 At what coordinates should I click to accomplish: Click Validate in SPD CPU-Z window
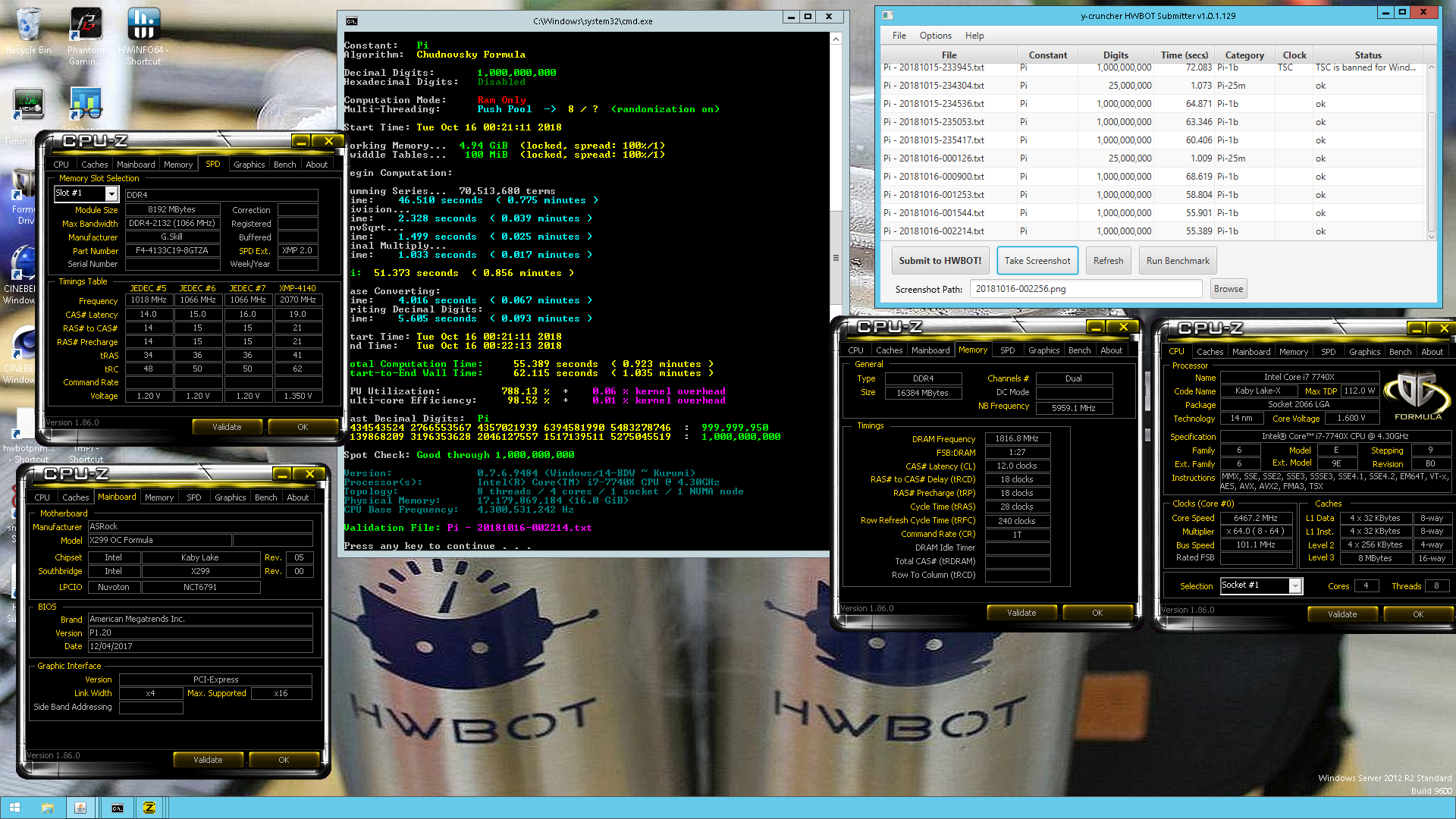click(227, 427)
